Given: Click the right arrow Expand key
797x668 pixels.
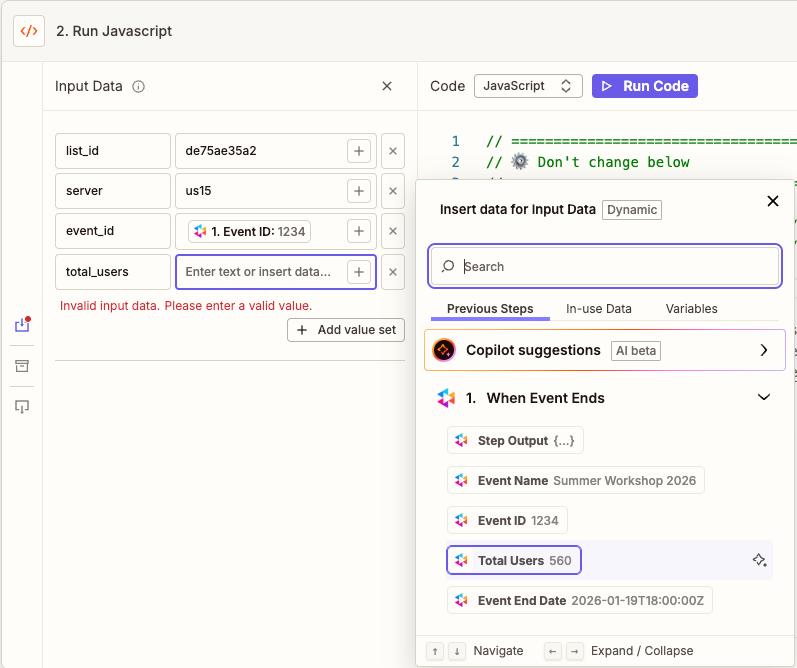Looking at the screenshot, I should pyautogui.click(x=574, y=651).
